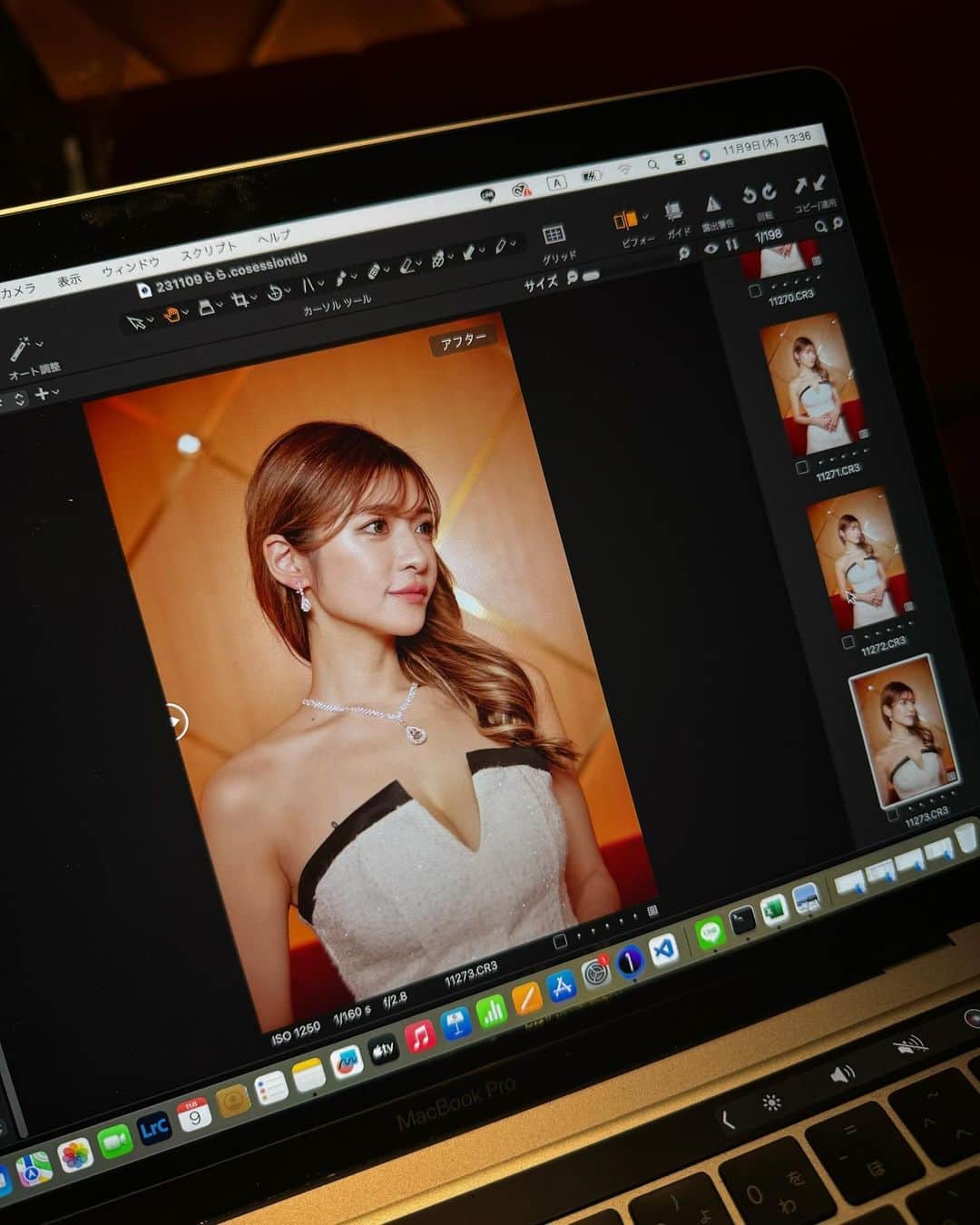This screenshot has height=1225, width=980.
Task: Open the Auto Adjust dropdown chevron
Action: click(x=39, y=344)
